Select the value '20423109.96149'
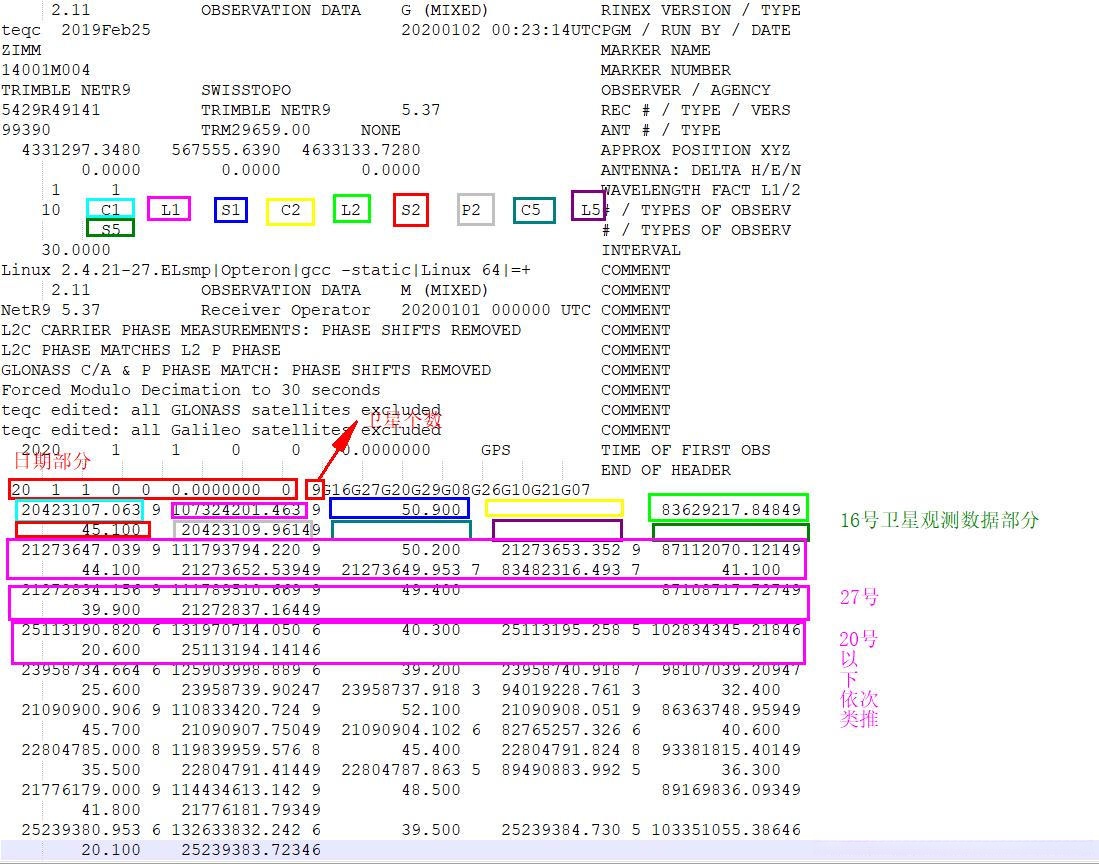Screen dimensions: 1099x864 [251, 530]
